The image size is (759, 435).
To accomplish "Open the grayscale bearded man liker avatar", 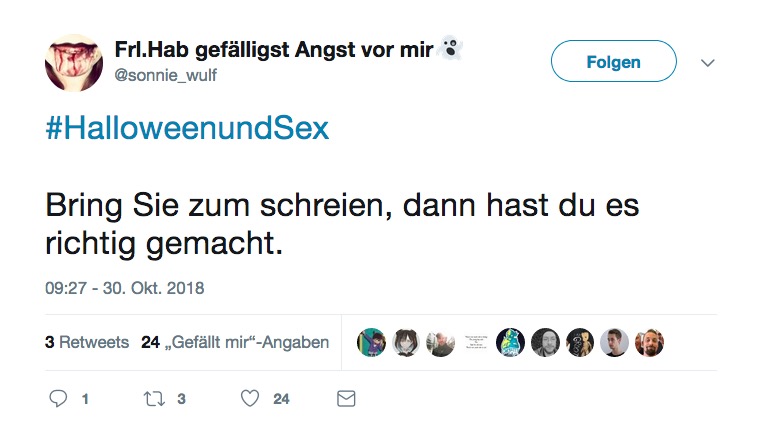I will [545, 343].
